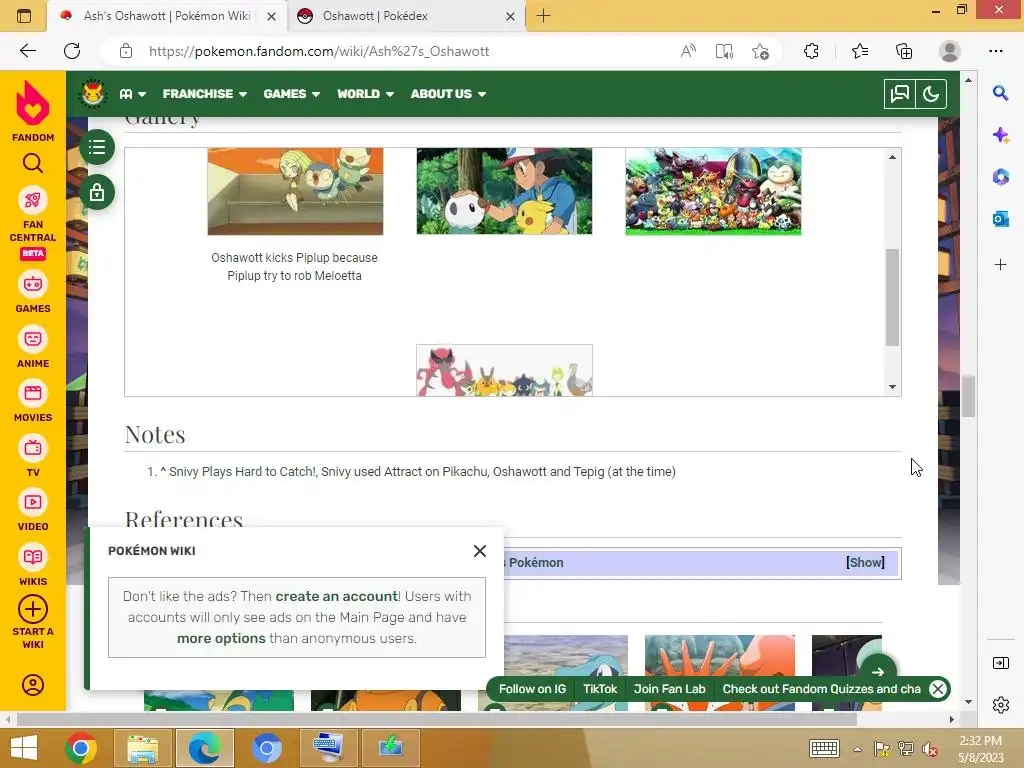The image size is (1024, 768).
Task: Open Immersive Reader icon
Action: point(724,51)
